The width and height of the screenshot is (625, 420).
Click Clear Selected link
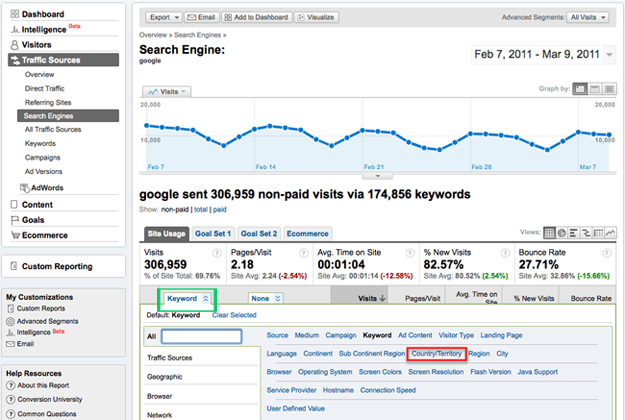[234, 315]
